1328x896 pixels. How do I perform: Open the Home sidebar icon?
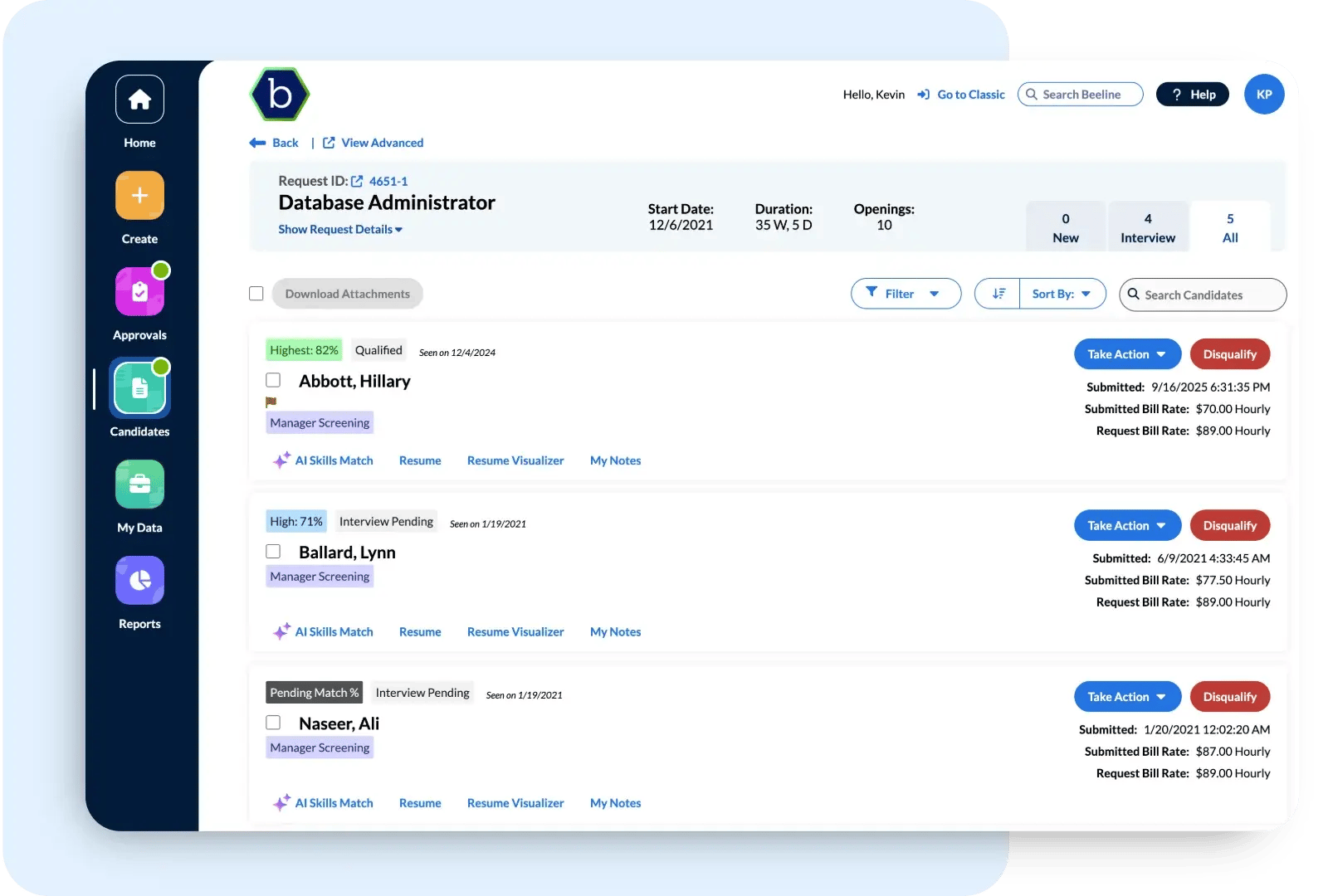139,100
